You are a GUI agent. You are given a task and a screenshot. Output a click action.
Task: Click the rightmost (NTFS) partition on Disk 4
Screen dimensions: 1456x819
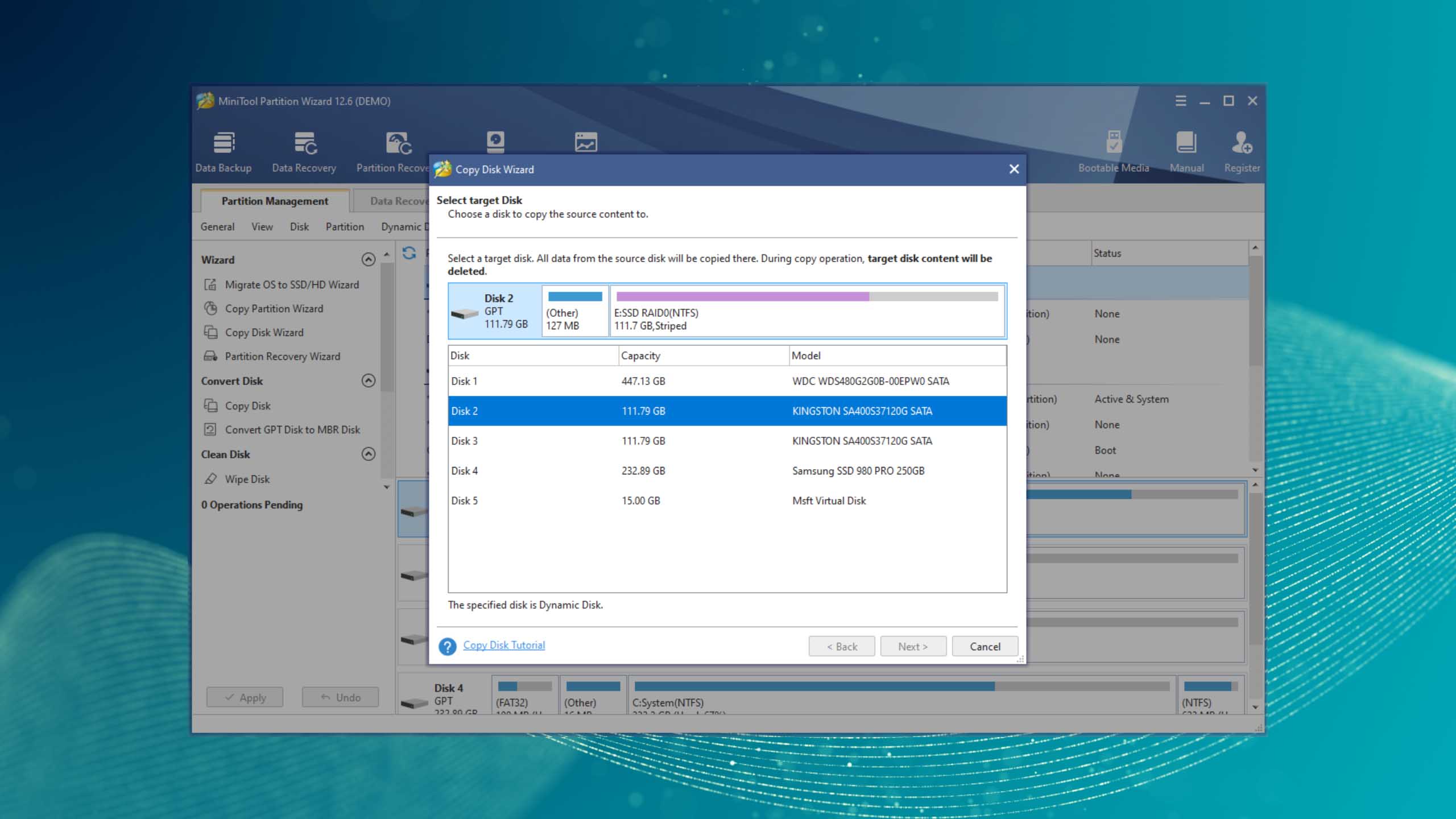(x=1211, y=695)
